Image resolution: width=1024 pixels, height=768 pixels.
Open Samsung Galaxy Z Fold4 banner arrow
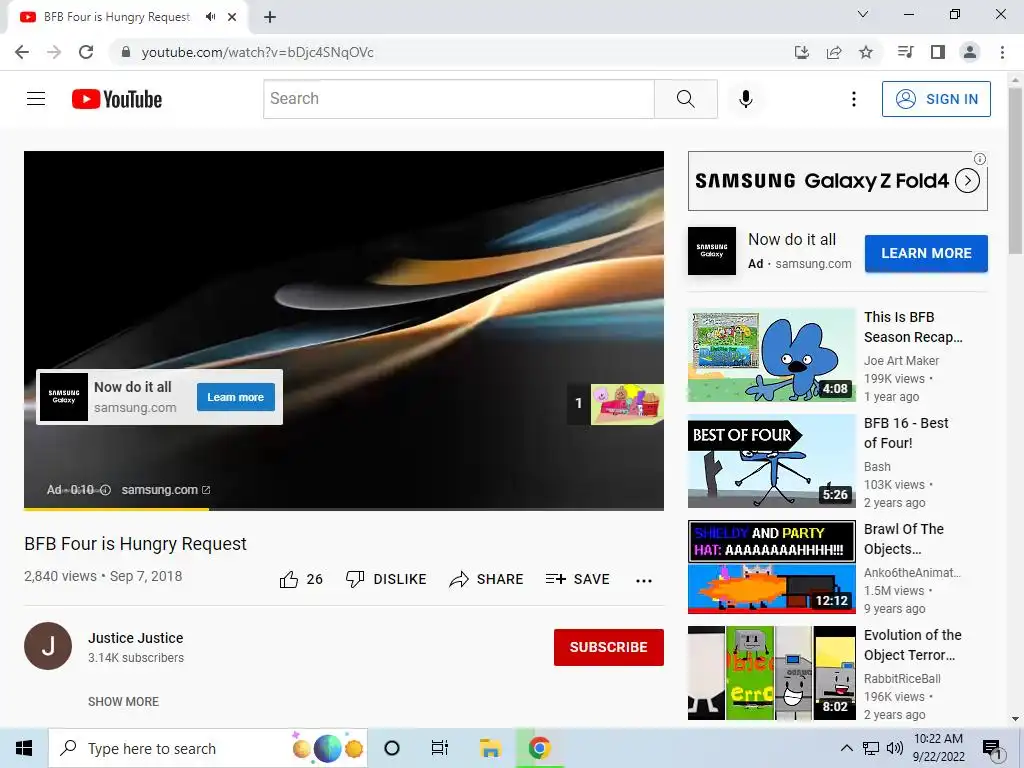coord(967,180)
